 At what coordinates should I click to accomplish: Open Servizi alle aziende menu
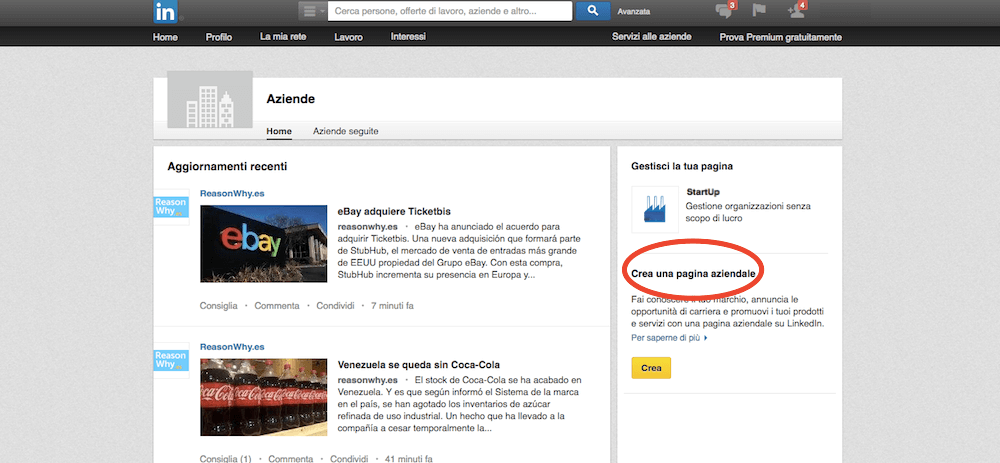pos(652,37)
